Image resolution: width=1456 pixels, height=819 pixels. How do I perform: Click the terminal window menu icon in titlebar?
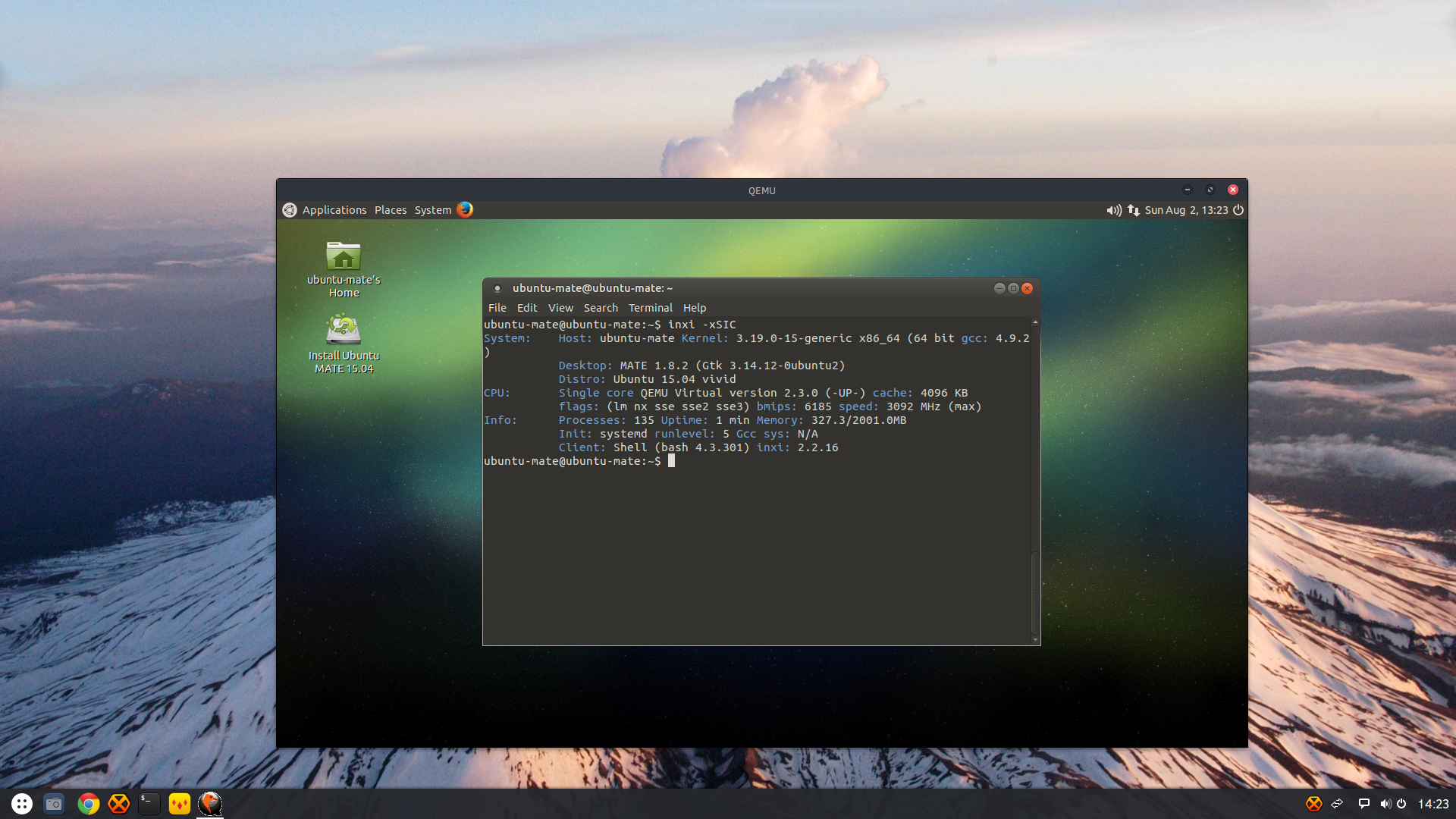pyautogui.click(x=497, y=288)
